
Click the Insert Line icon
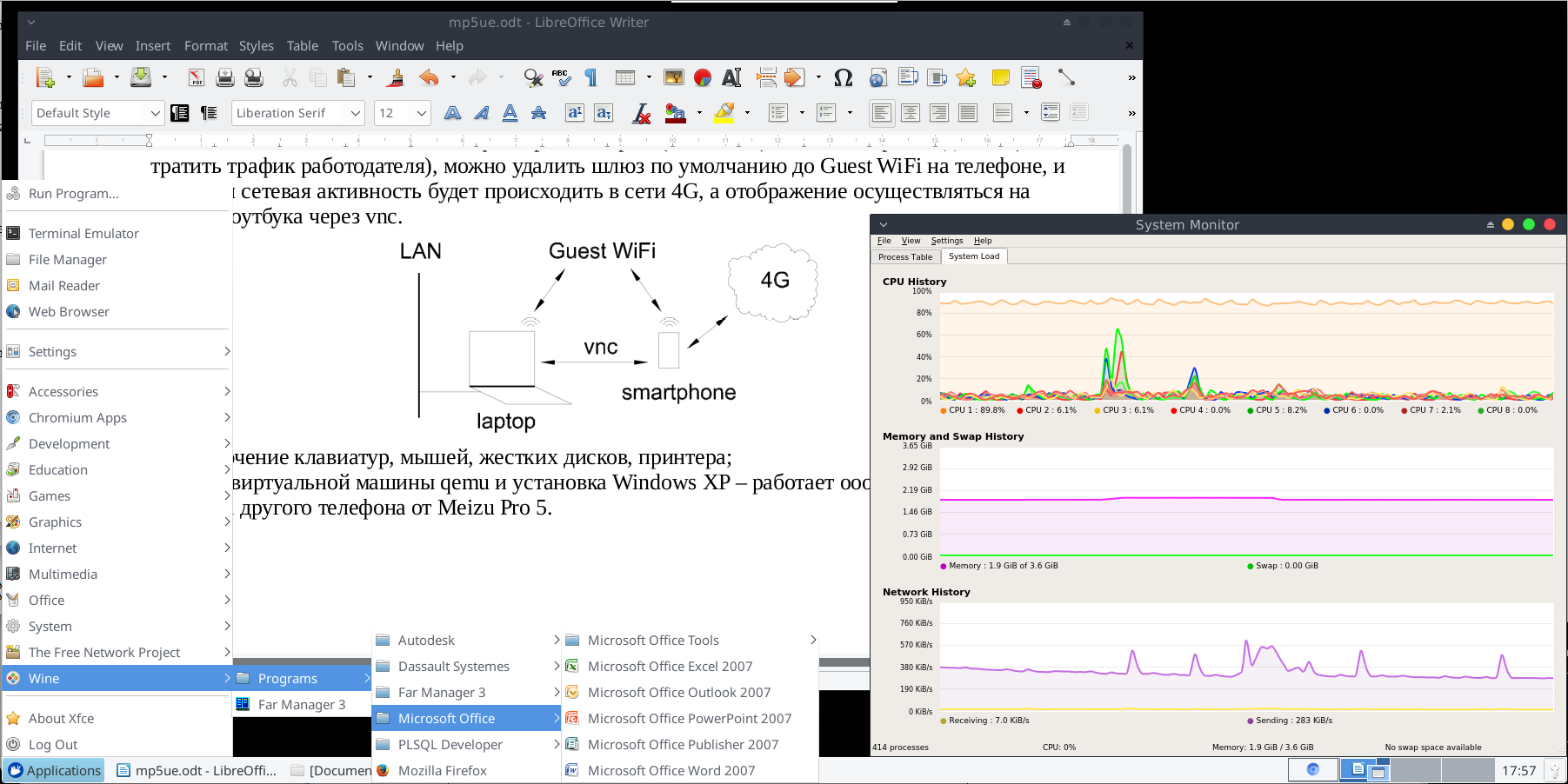(x=1066, y=77)
